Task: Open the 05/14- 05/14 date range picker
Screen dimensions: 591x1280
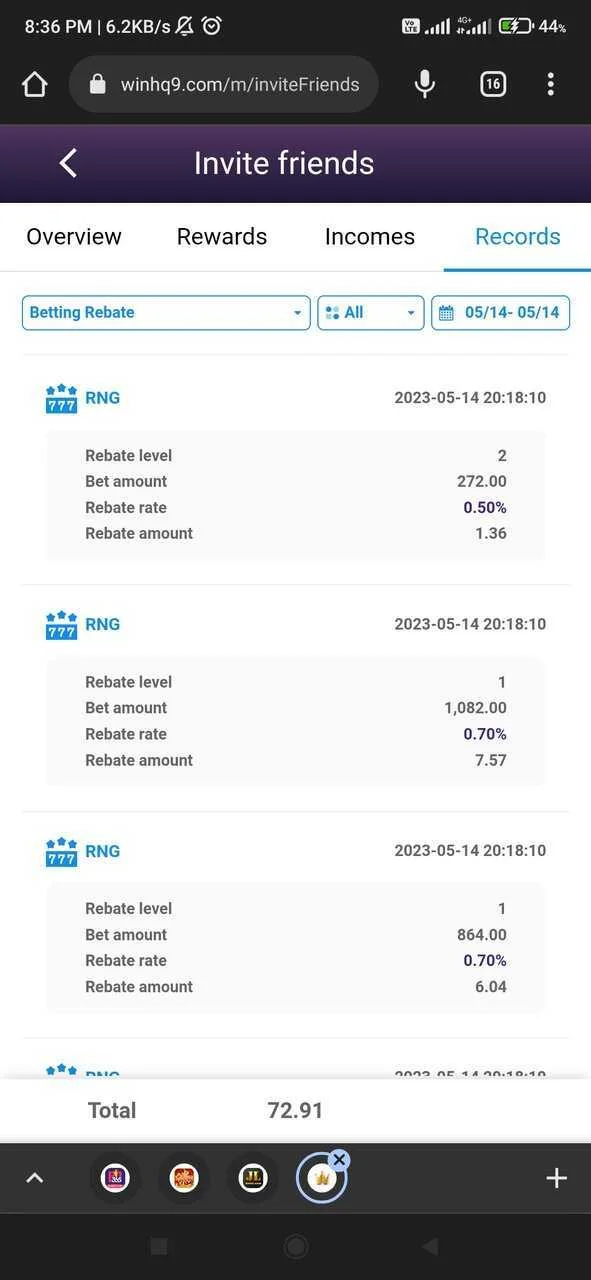Action: point(501,313)
